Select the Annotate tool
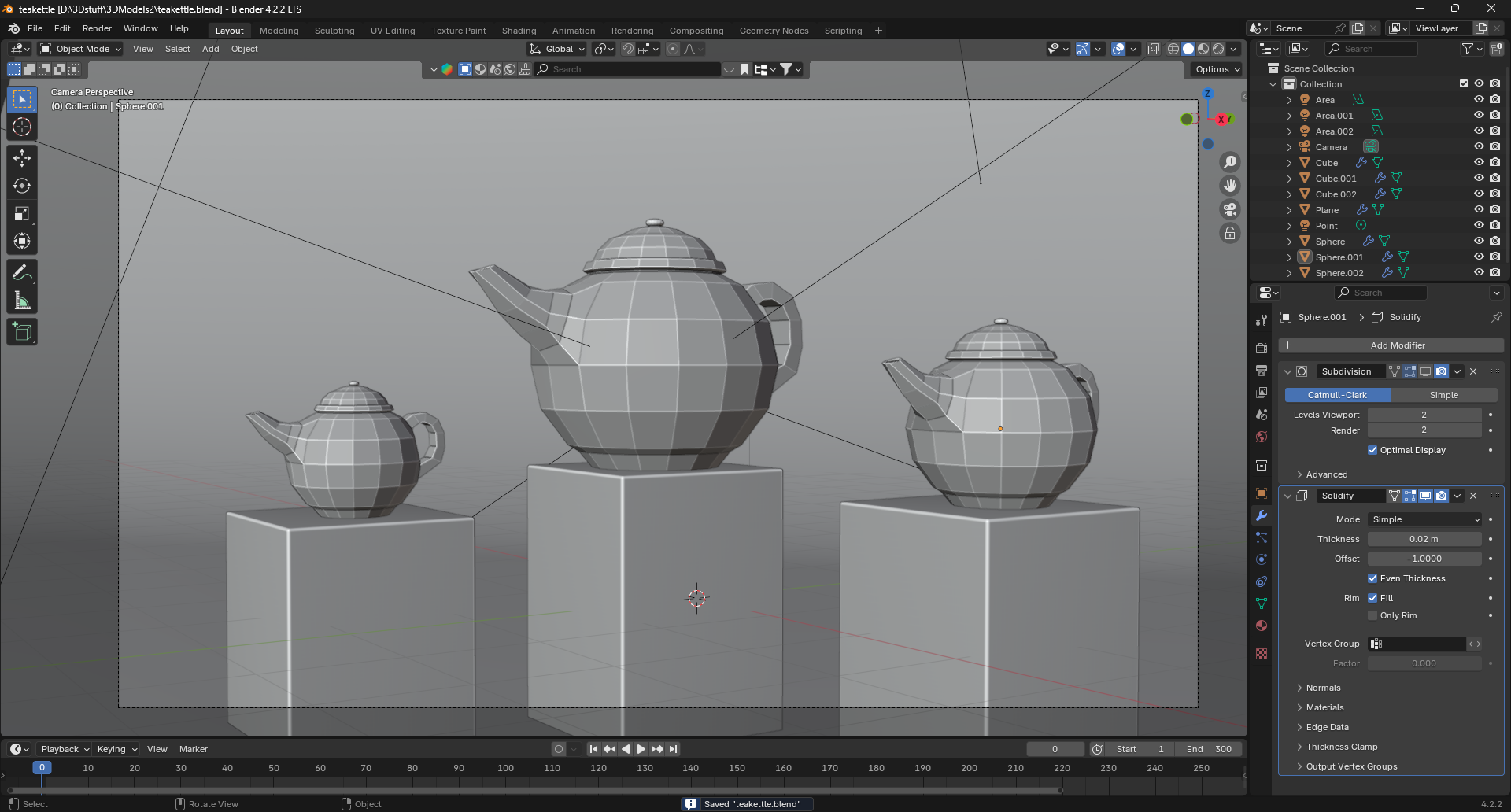 (22, 273)
